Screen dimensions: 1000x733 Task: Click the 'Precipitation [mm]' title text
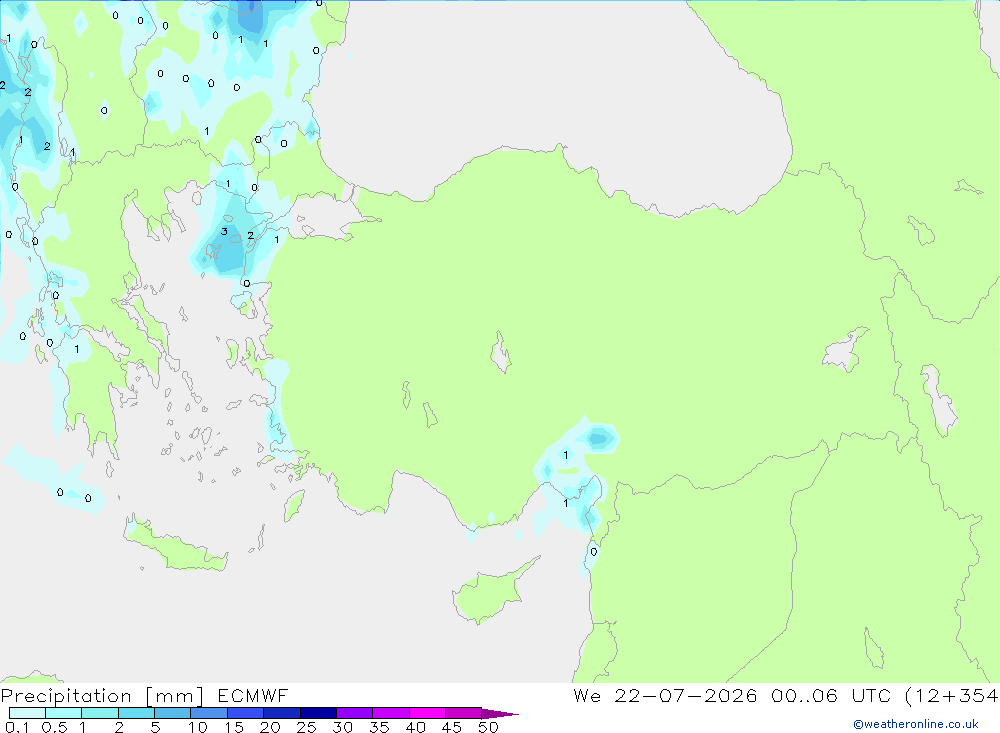pyautogui.click(x=102, y=696)
